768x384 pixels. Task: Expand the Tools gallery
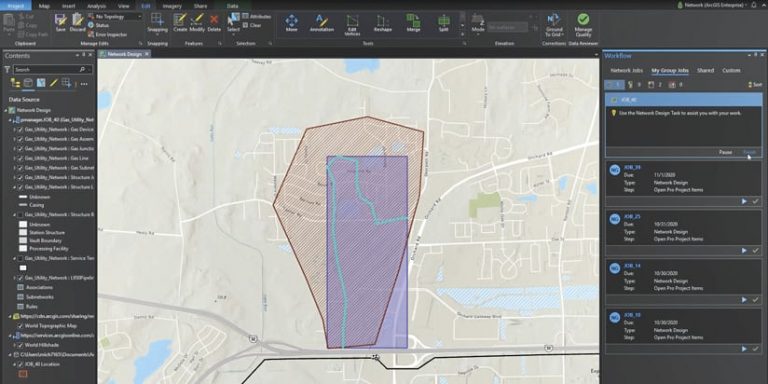[462, 35]
